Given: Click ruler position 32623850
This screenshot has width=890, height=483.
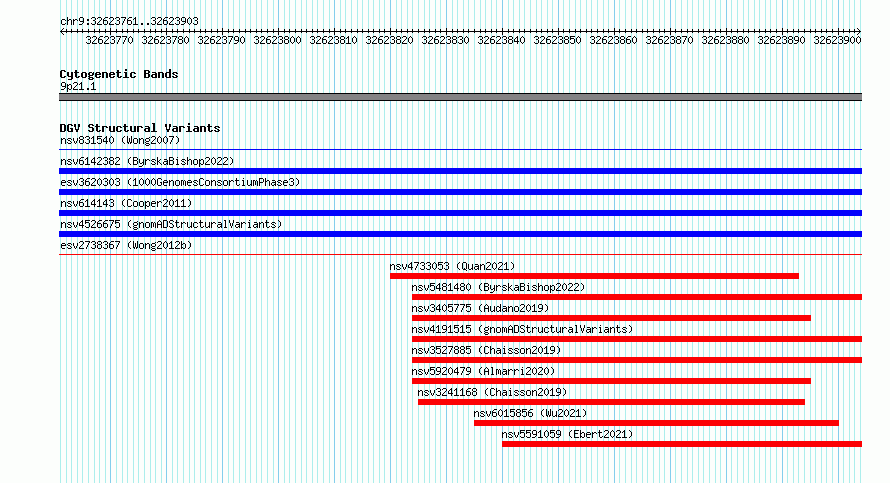Looking at the screenshot, I should [x=557, y=40].
